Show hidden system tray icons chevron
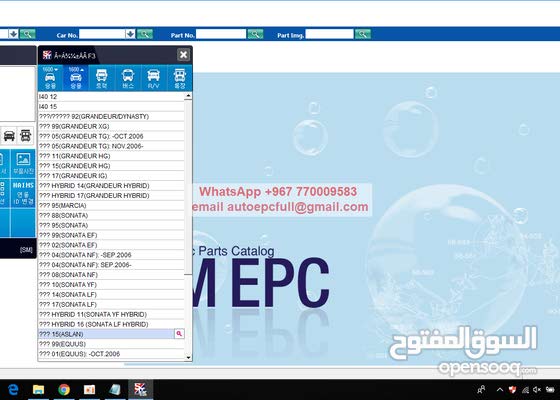 [500, 390]
